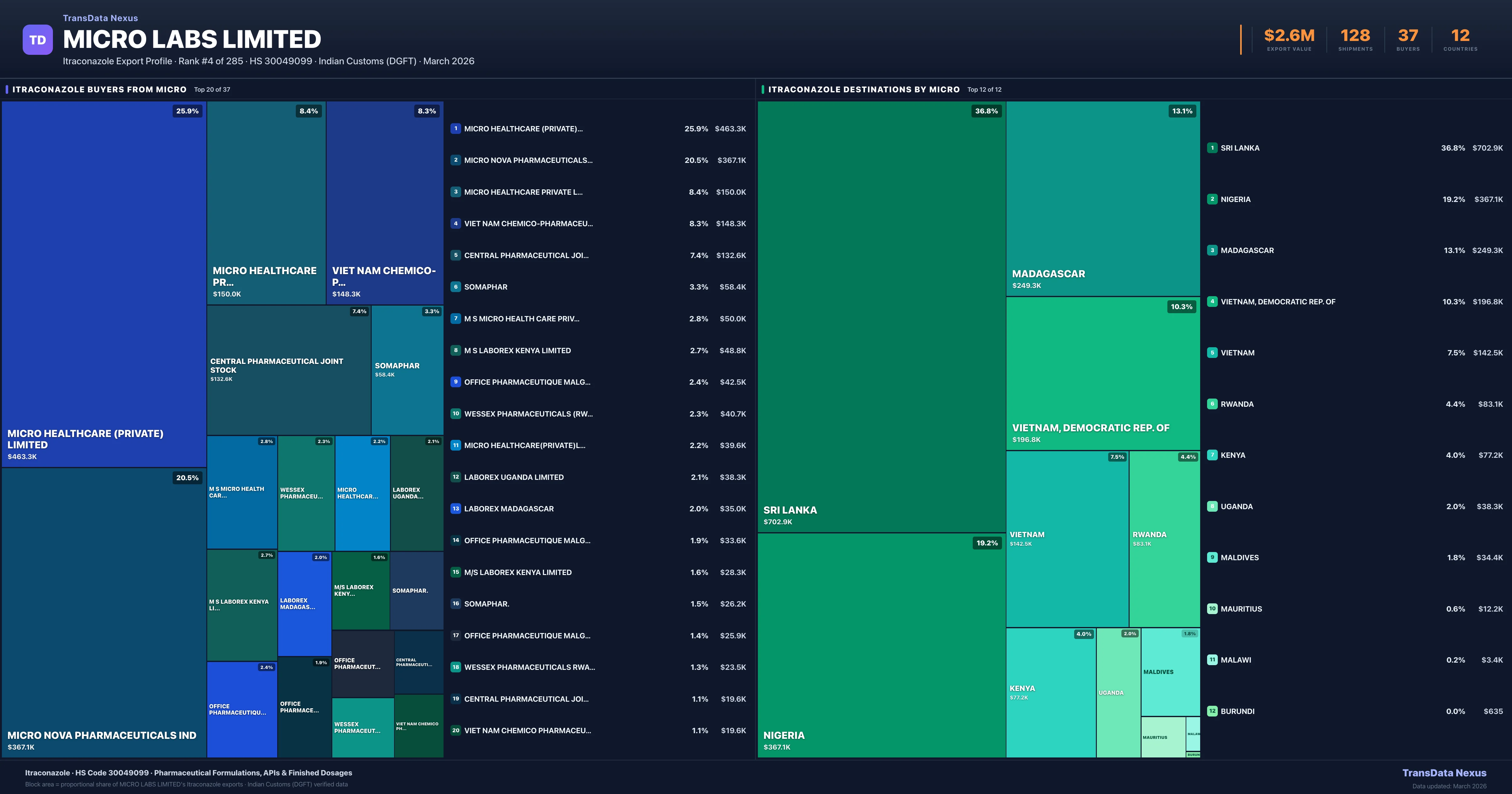Click the purple TD logo icon
The width and height of the screenshot is (1512, 794).
(x=37, y=40)
